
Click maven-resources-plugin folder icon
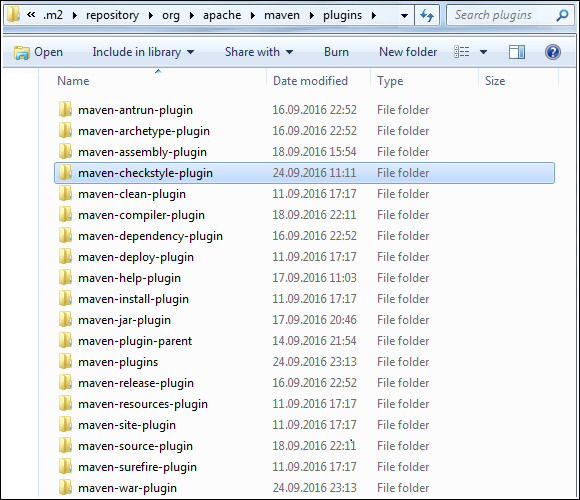tap(65, 403)
